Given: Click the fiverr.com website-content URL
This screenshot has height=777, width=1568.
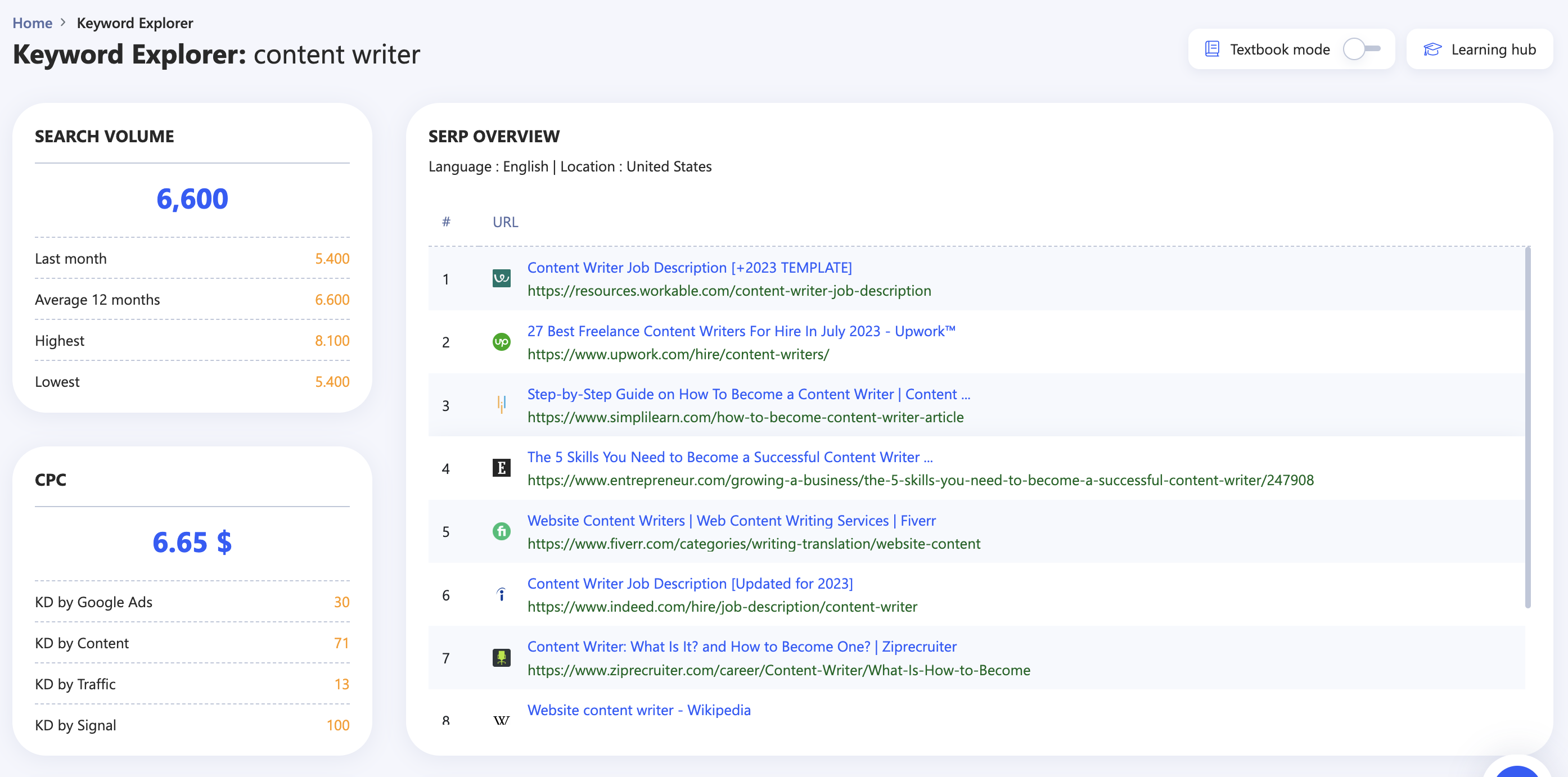Looking at the screenshot, I should (x=754, y=543).
